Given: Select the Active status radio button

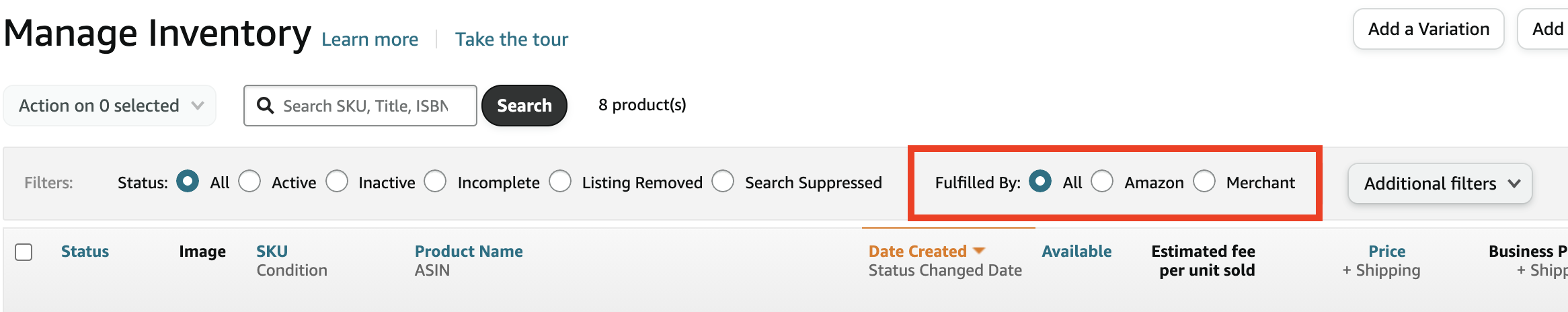Looking at the screenshot, I should (249, 181).
